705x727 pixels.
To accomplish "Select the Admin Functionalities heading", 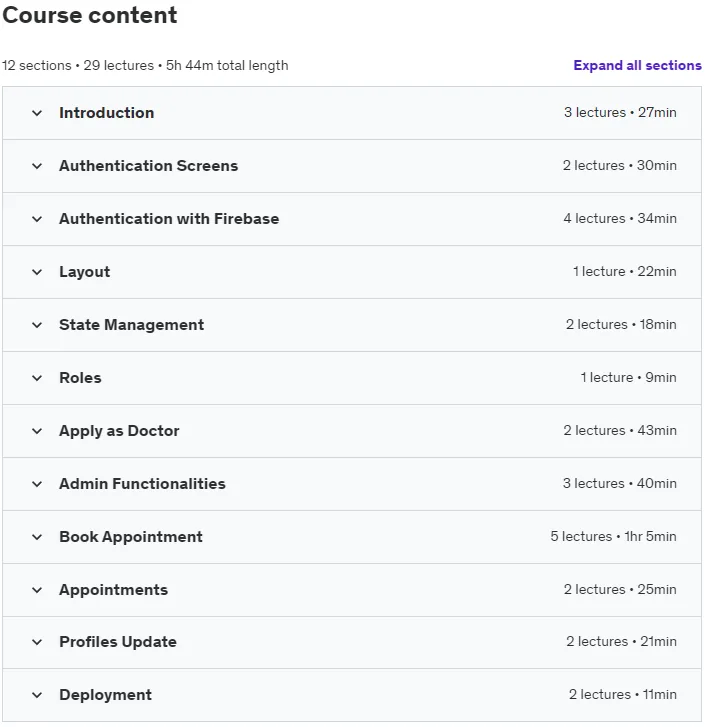I will coord(142,484).
